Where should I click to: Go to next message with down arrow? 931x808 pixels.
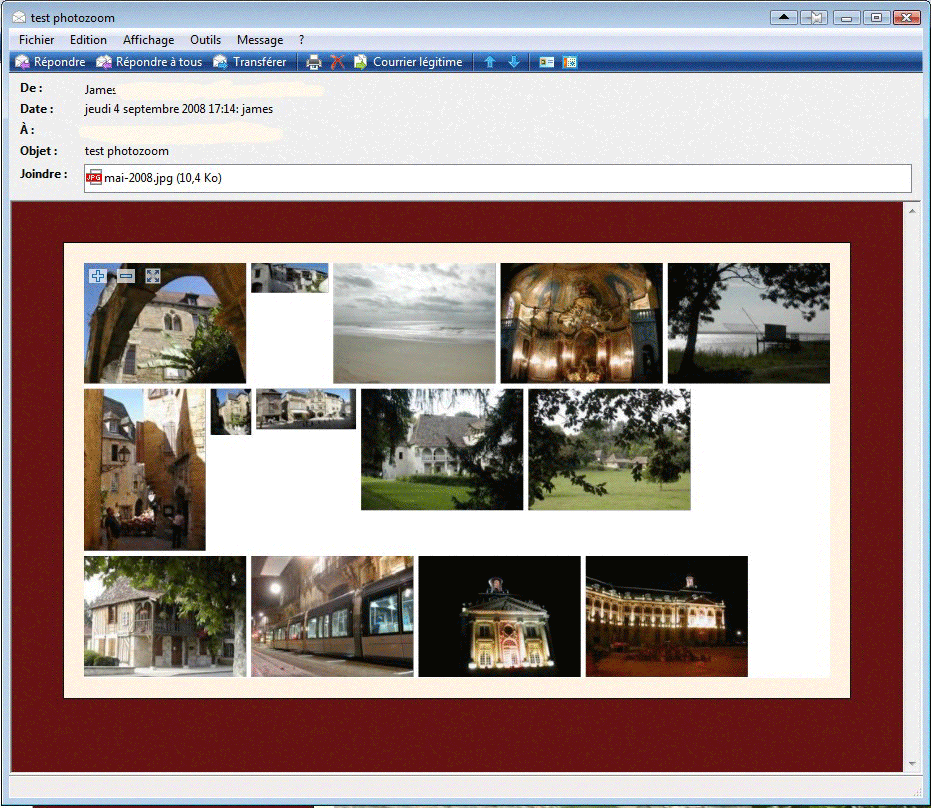pos(514,62)
